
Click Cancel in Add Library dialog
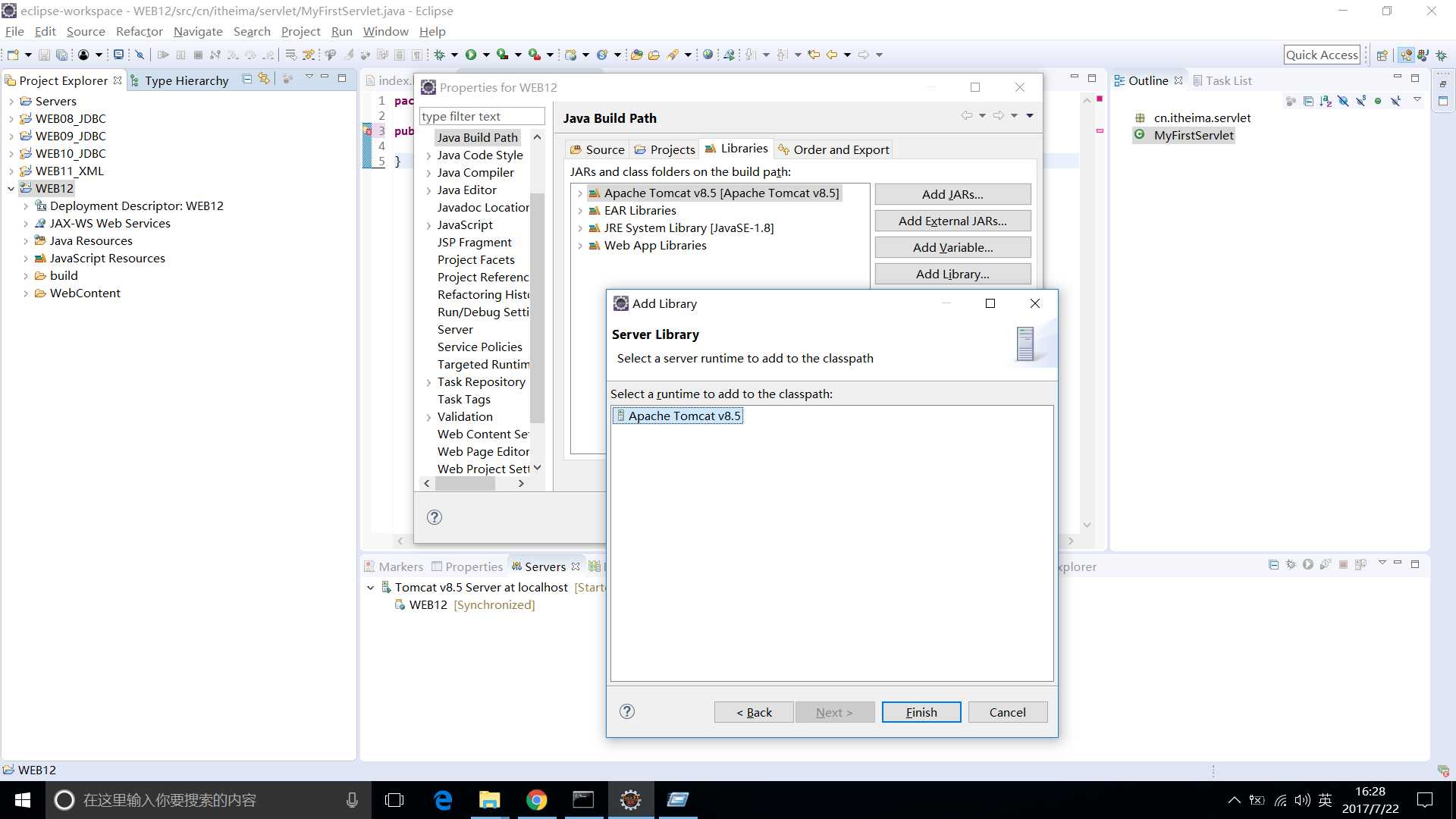pyautogui.click(x=1007, y=712)
